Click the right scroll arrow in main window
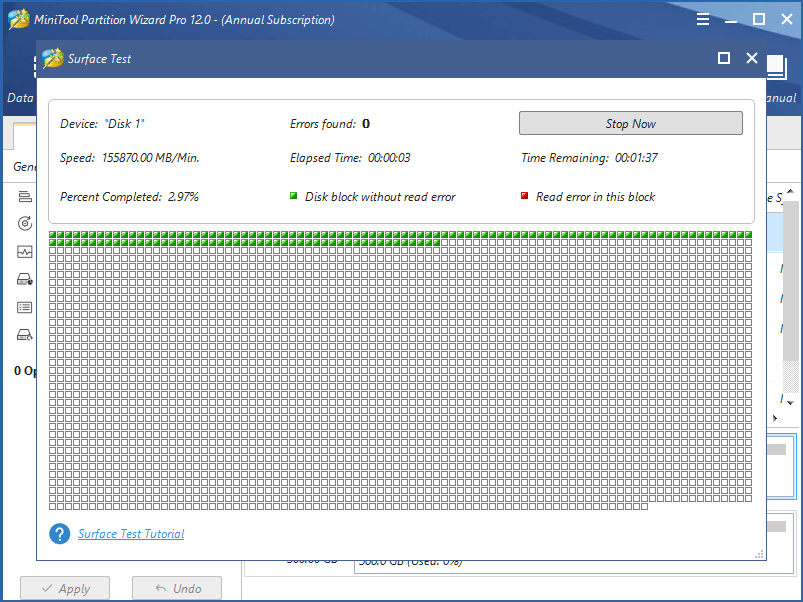This screenshot has height=602, width=803. (x=775, y=418)
